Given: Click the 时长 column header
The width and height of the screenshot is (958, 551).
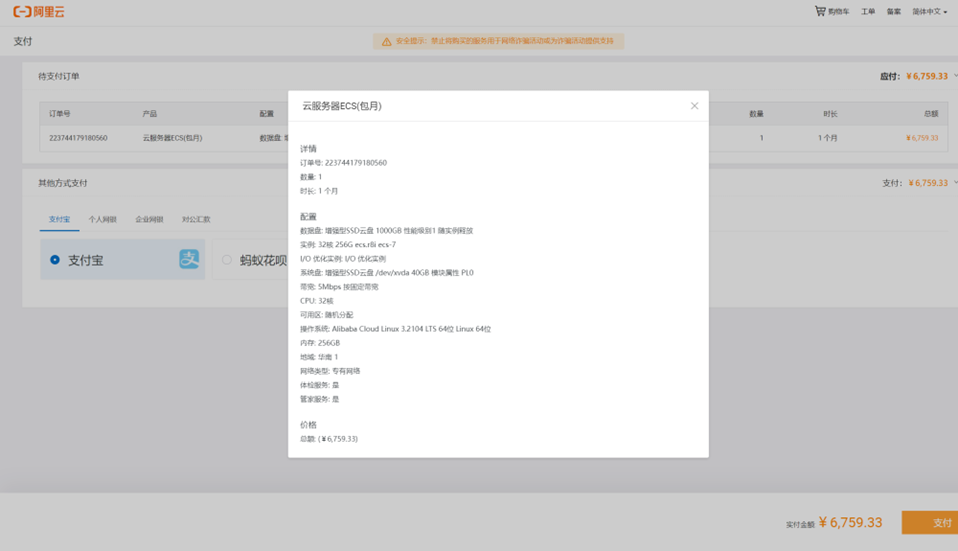Looking at the screenshot, I should 830,114.
